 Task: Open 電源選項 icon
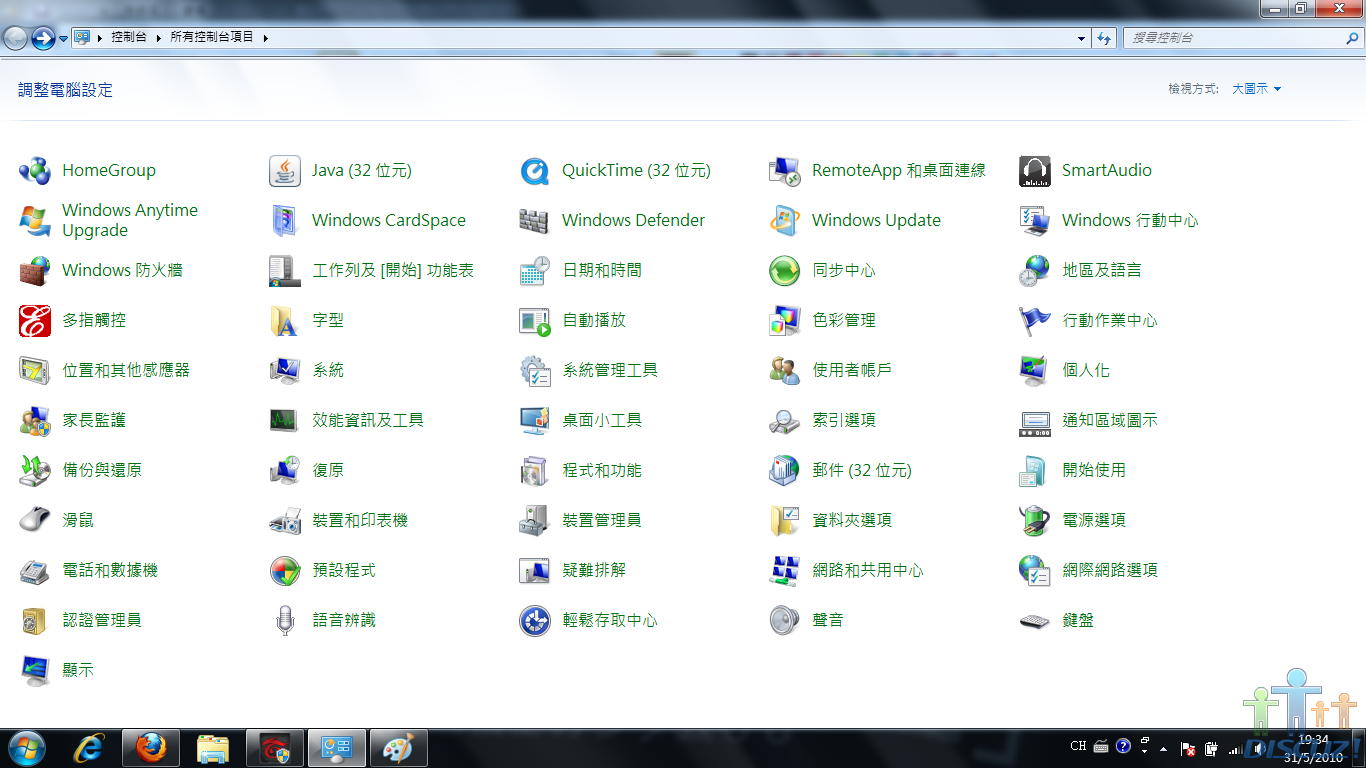pos(1035,521)
